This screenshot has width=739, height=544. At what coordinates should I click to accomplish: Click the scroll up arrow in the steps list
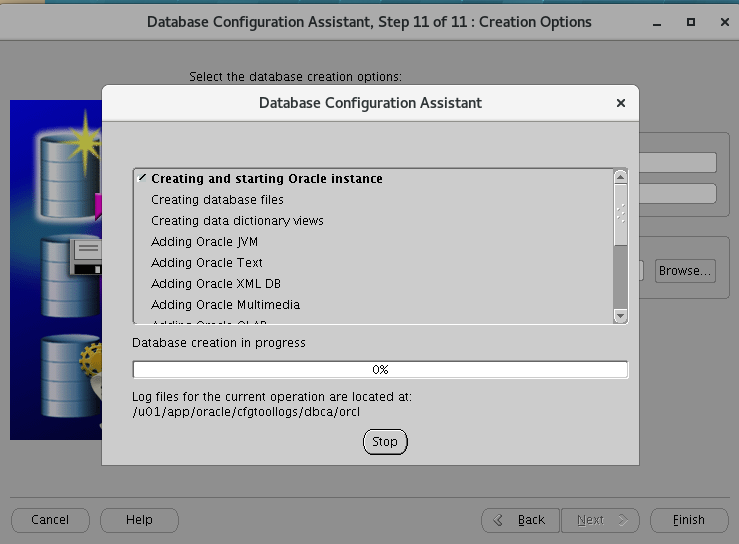(620, 177)
